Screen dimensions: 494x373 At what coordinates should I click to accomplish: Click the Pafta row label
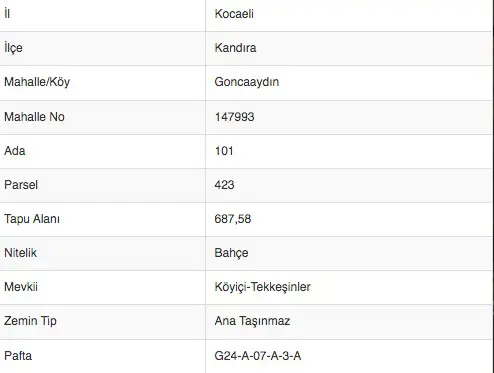18,356
